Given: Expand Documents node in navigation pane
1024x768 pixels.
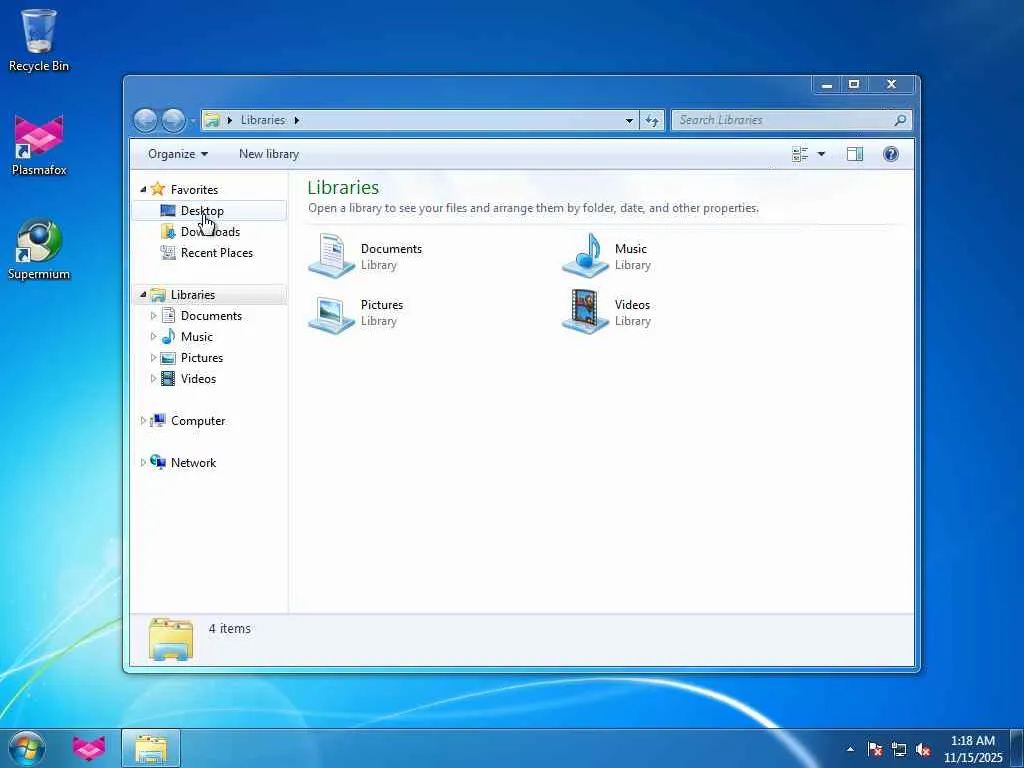Looking at the screenshot, I should [x=153, y=316].
